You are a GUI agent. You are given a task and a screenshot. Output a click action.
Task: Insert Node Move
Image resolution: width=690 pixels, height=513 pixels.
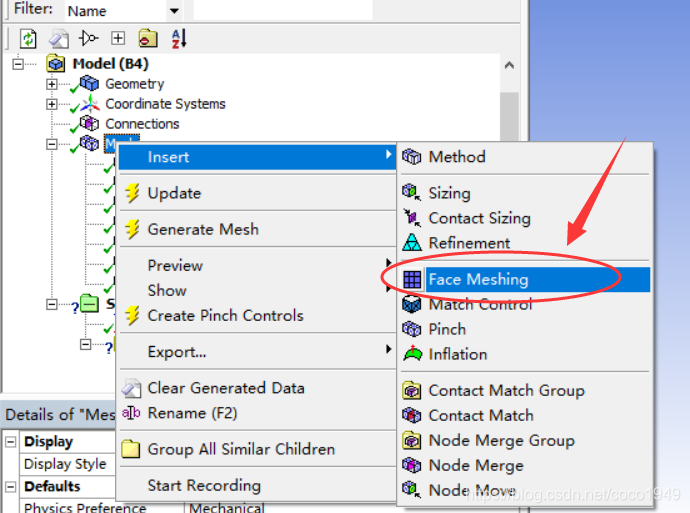525,490
